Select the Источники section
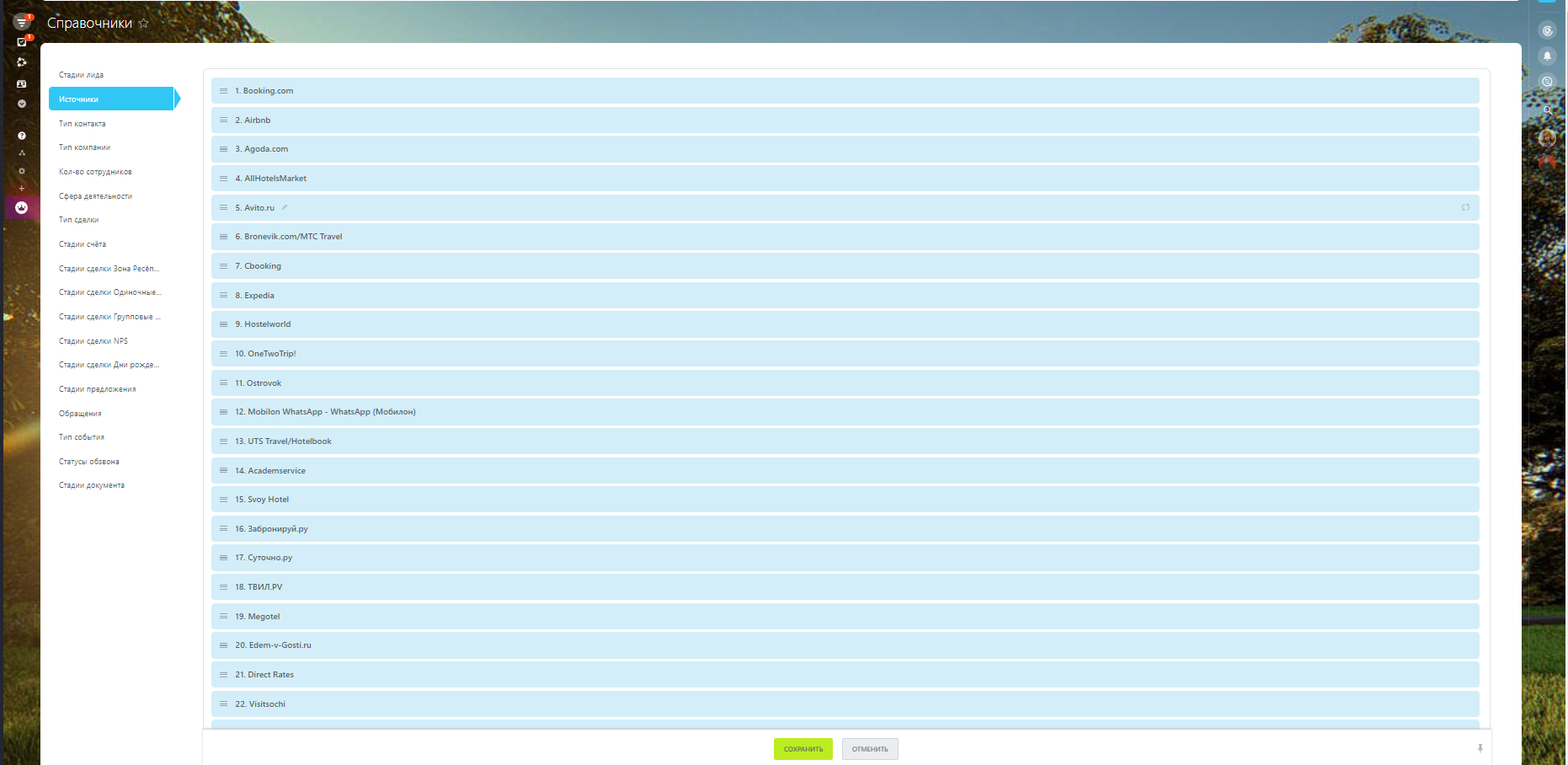 point(112,99)
